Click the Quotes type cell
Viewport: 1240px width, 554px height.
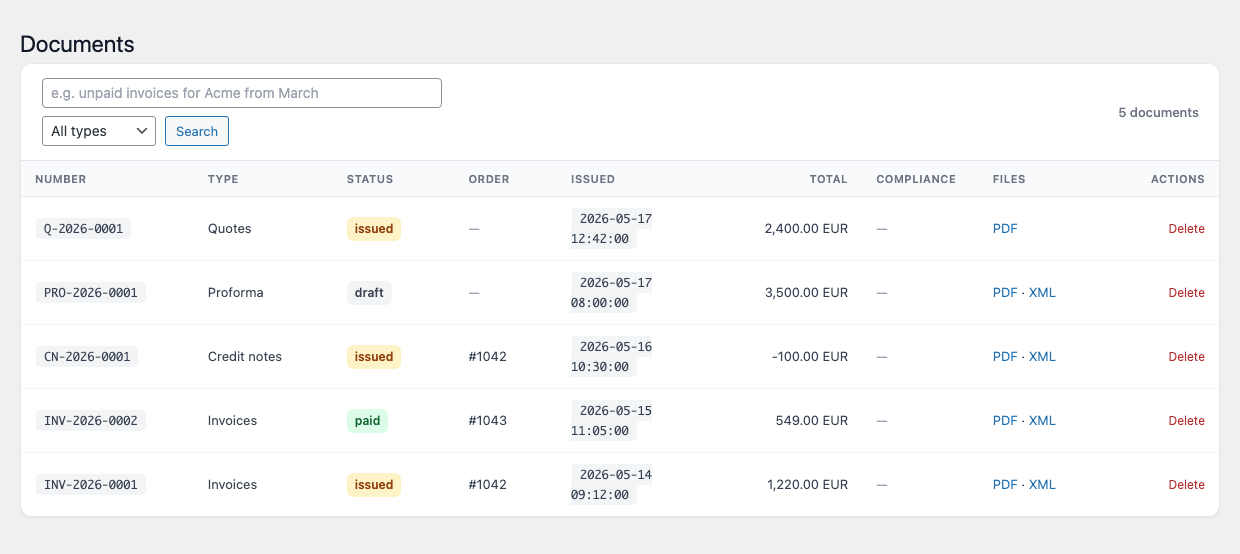tap(230, 229)
